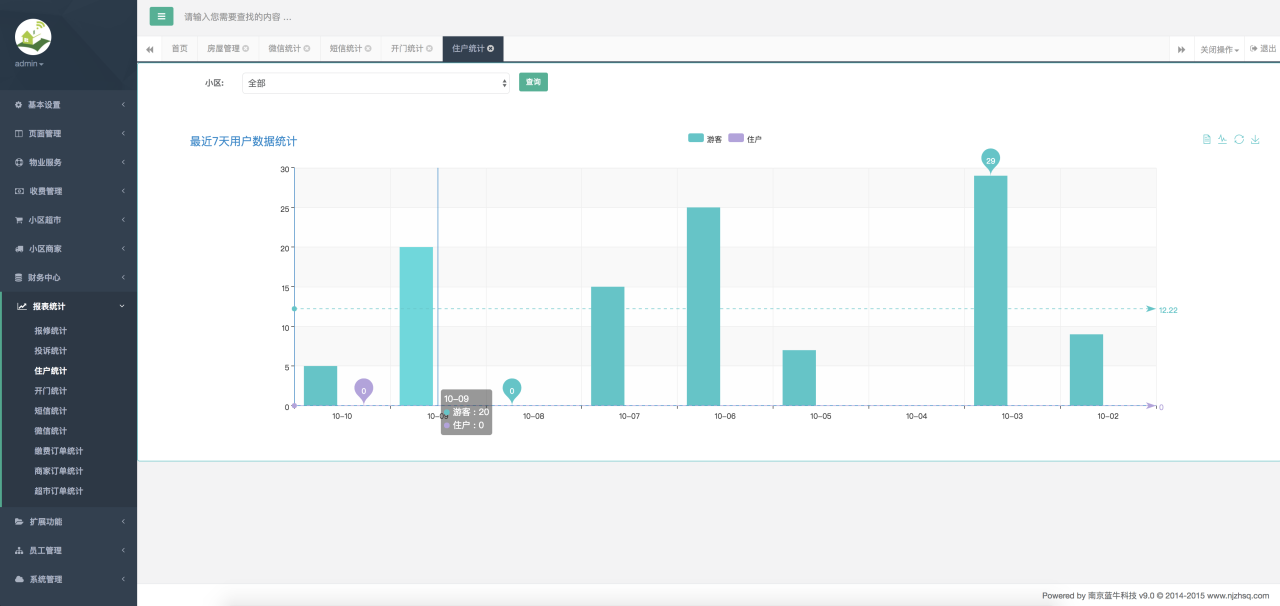Image resolution: width=1280 pixels, height=606 pixels.
Task: Toggle the 游客 legend series
Action: (704, 139)
